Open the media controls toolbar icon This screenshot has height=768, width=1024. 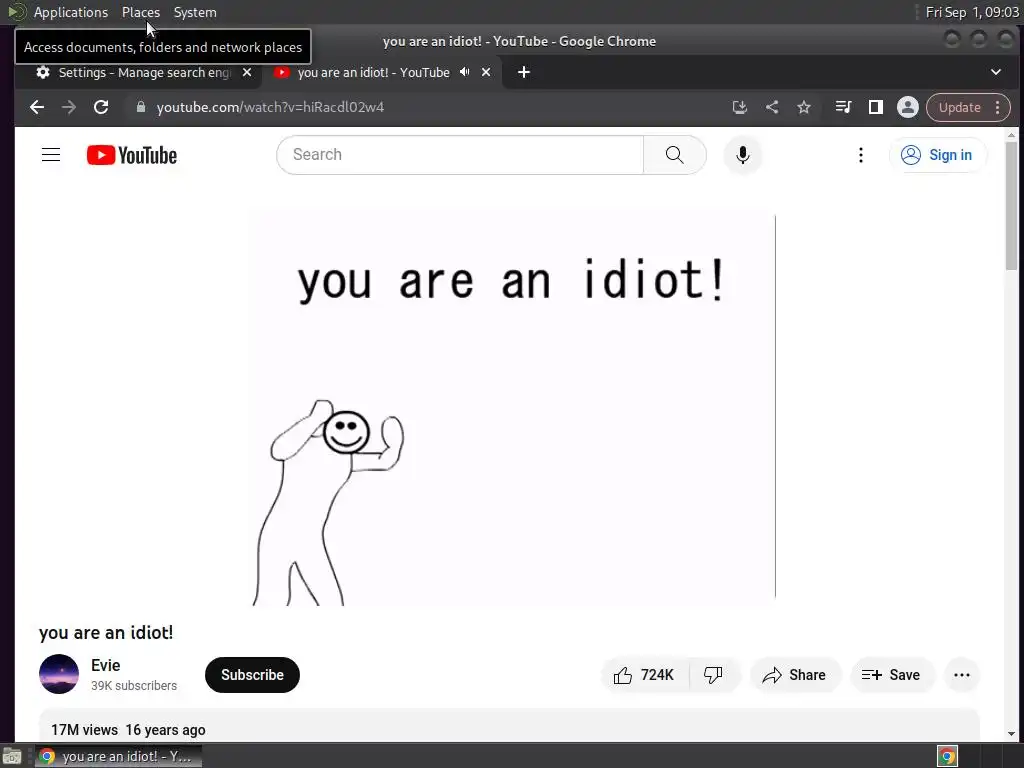[843, 107]
